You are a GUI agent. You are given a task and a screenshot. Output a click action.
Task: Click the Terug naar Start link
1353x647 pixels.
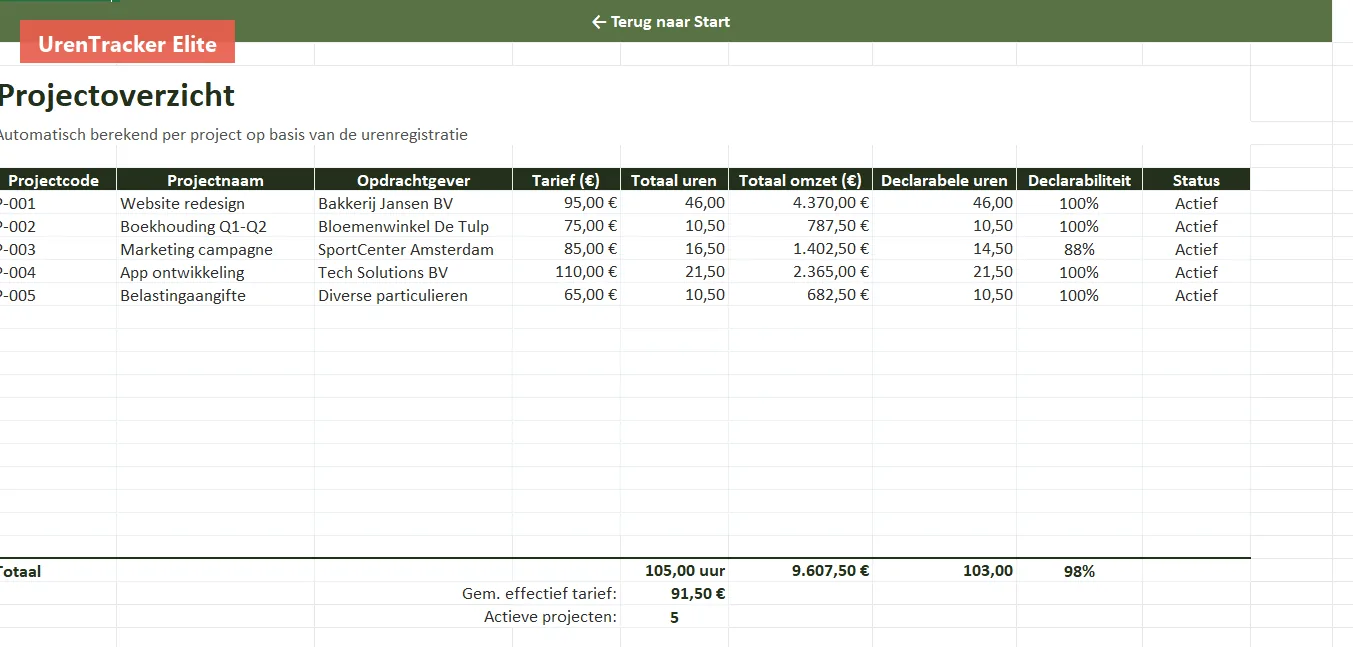point(661,21)
